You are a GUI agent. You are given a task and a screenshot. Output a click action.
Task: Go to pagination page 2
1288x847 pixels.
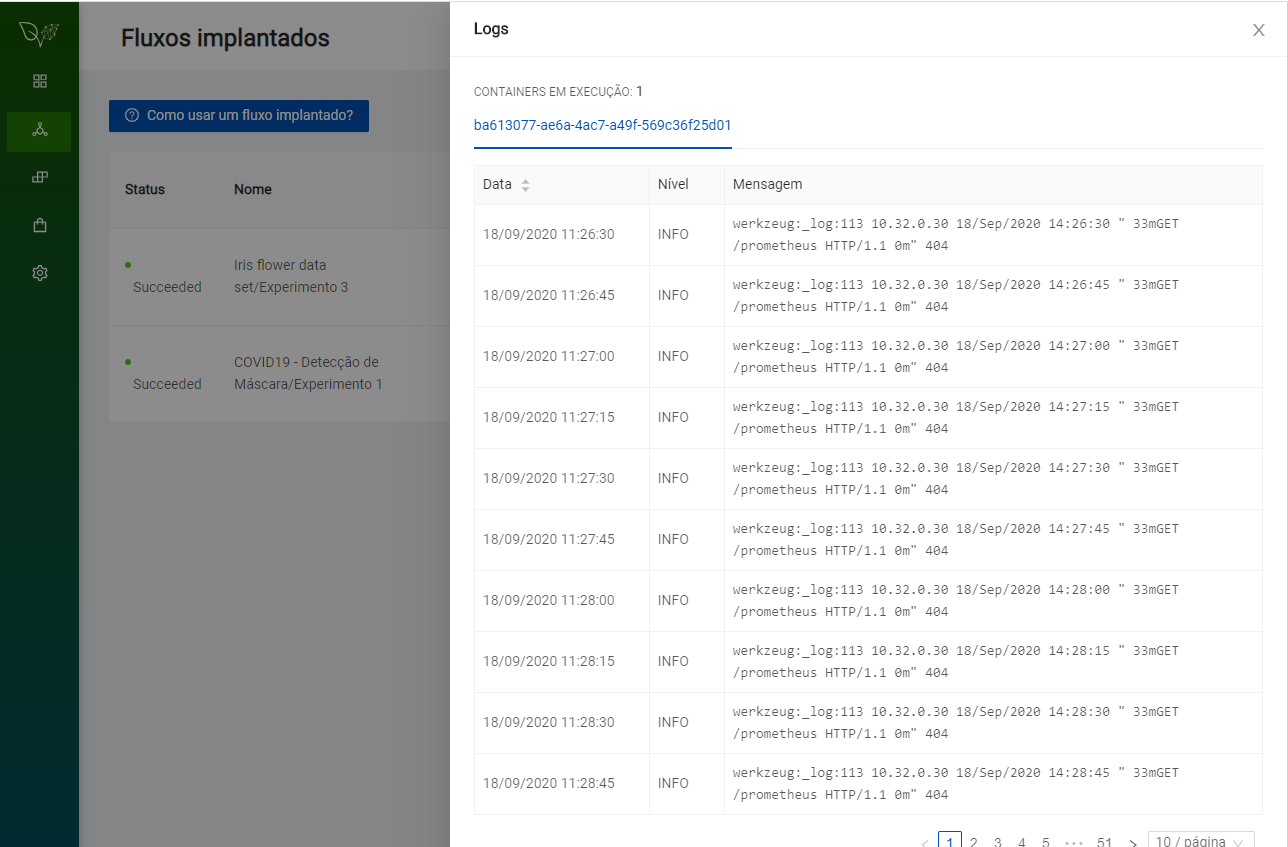[x=974, y=842]
